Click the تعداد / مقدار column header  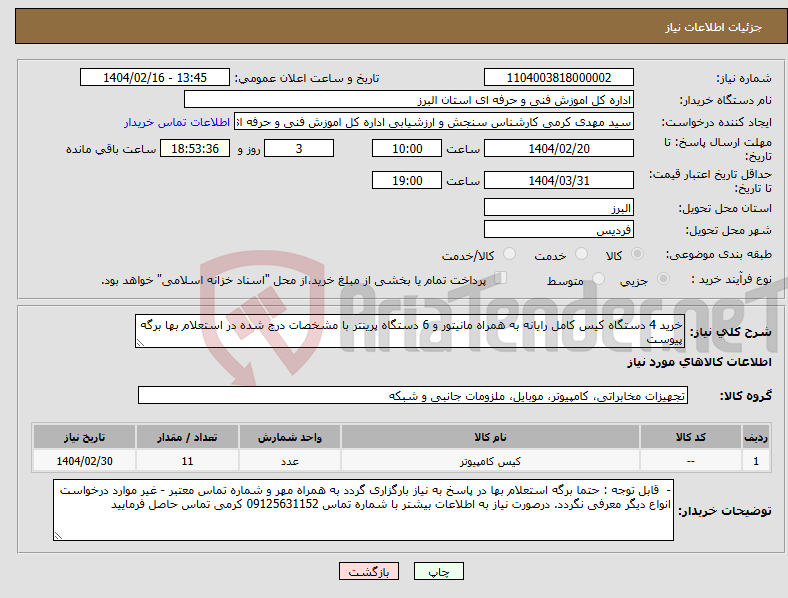(187, 437)
